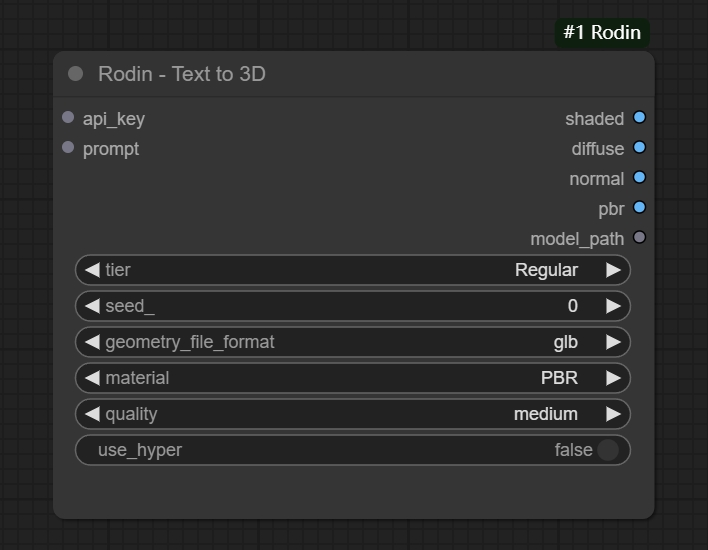The height and width of the screenshot is (550, 708).
Task: Click the normal output label
Action: [x=596, y=179]
